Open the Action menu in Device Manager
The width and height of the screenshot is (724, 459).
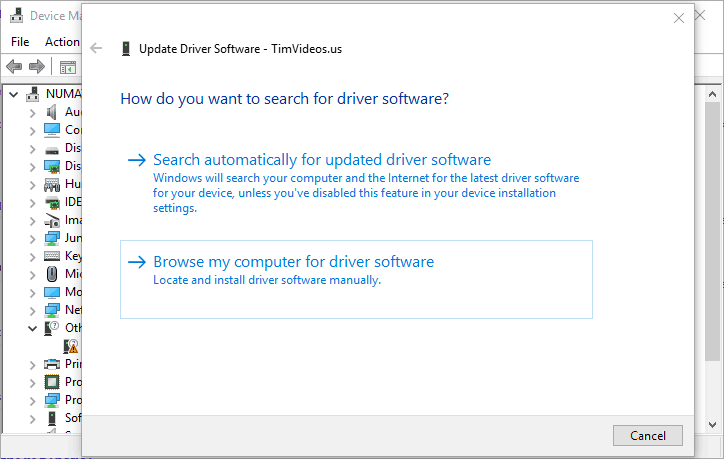coord(62,42)
